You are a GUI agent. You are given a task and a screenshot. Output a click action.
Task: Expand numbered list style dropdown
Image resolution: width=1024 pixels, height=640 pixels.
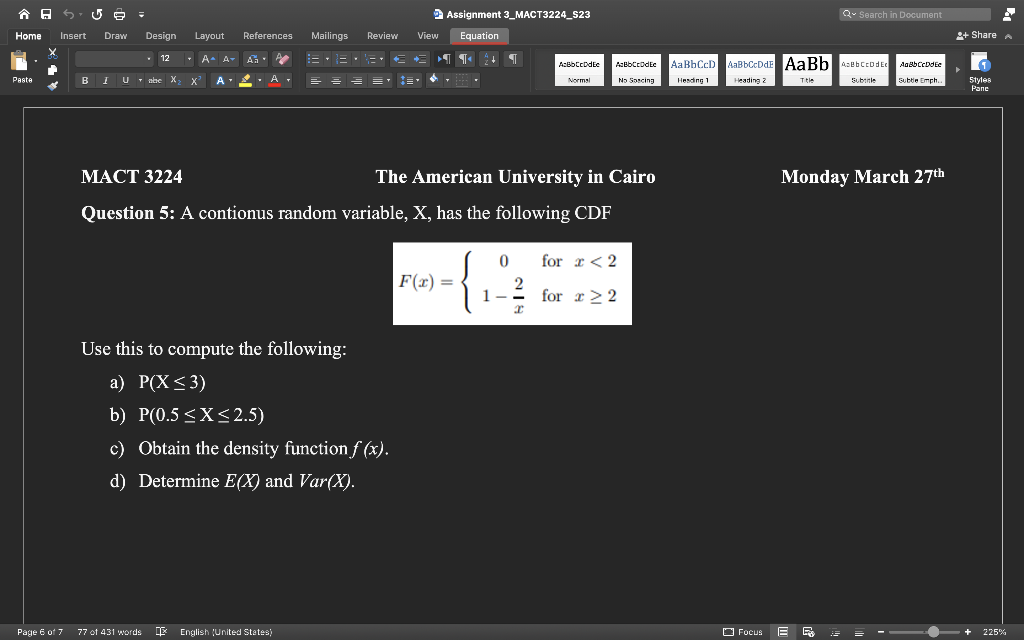coord(355,59)
